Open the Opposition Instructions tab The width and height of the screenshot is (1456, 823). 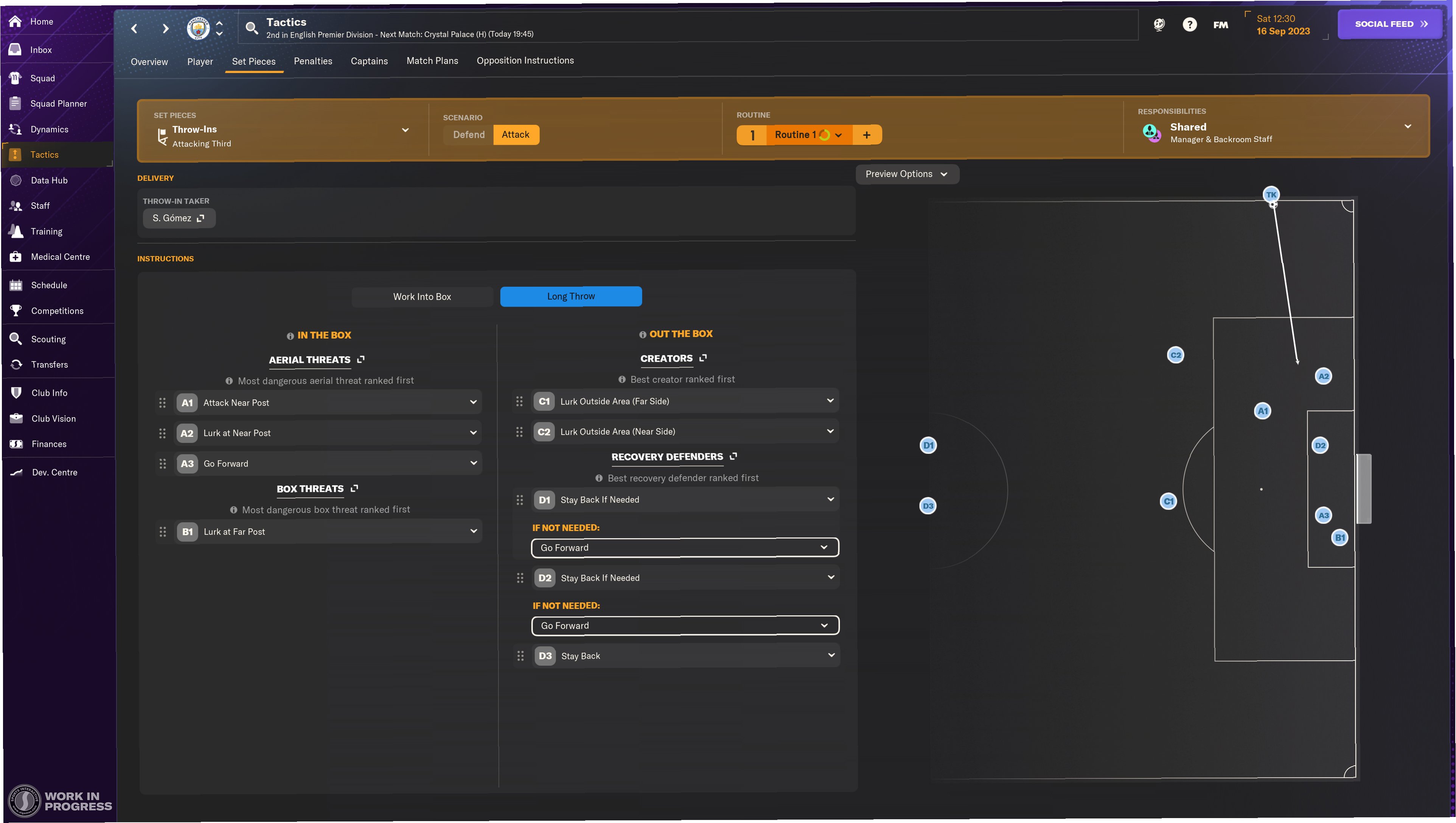tap(525, 61)
